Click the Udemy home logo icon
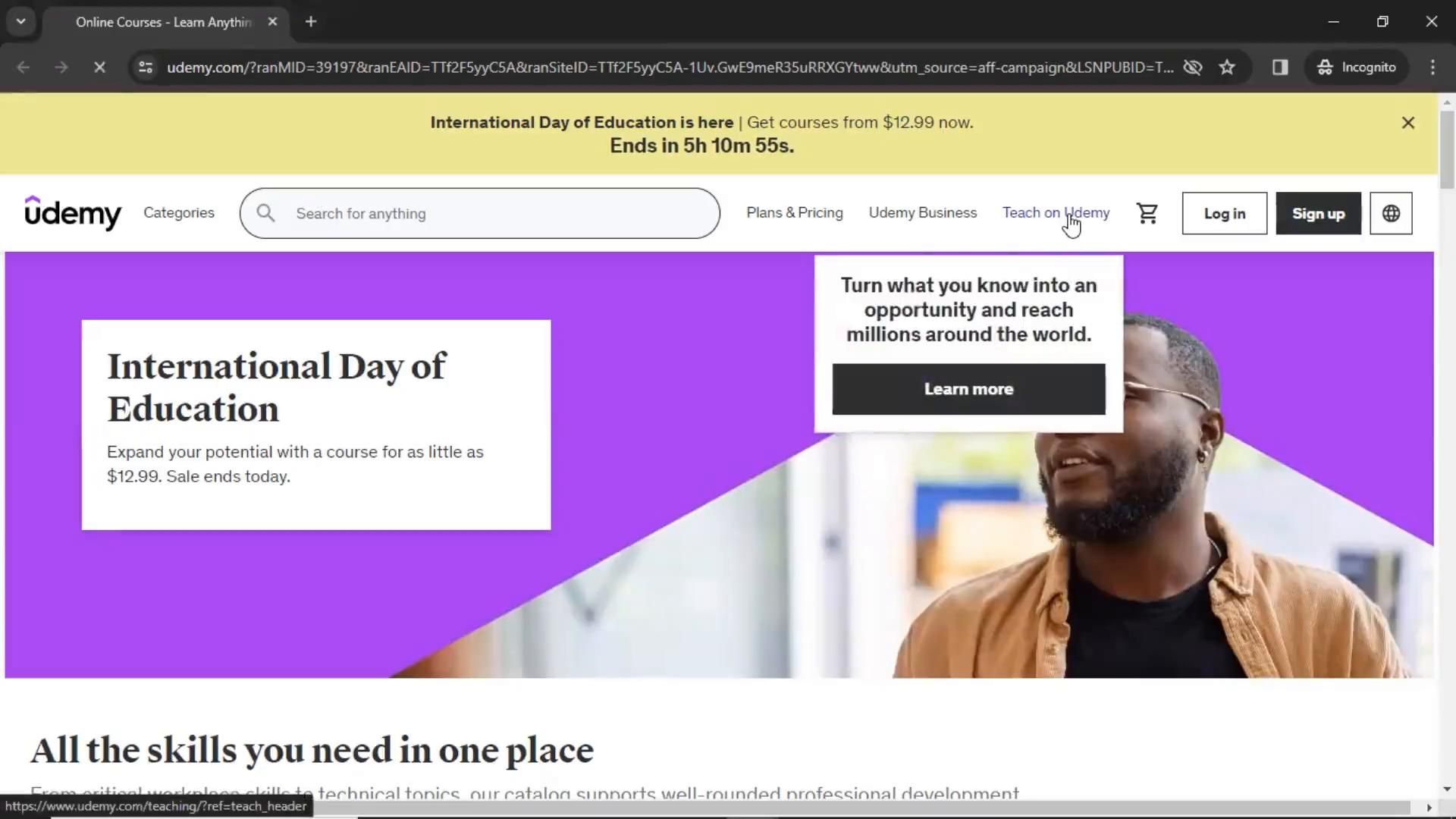Image resolution: width=1456 pixels, height=819 pixels. 73,213
